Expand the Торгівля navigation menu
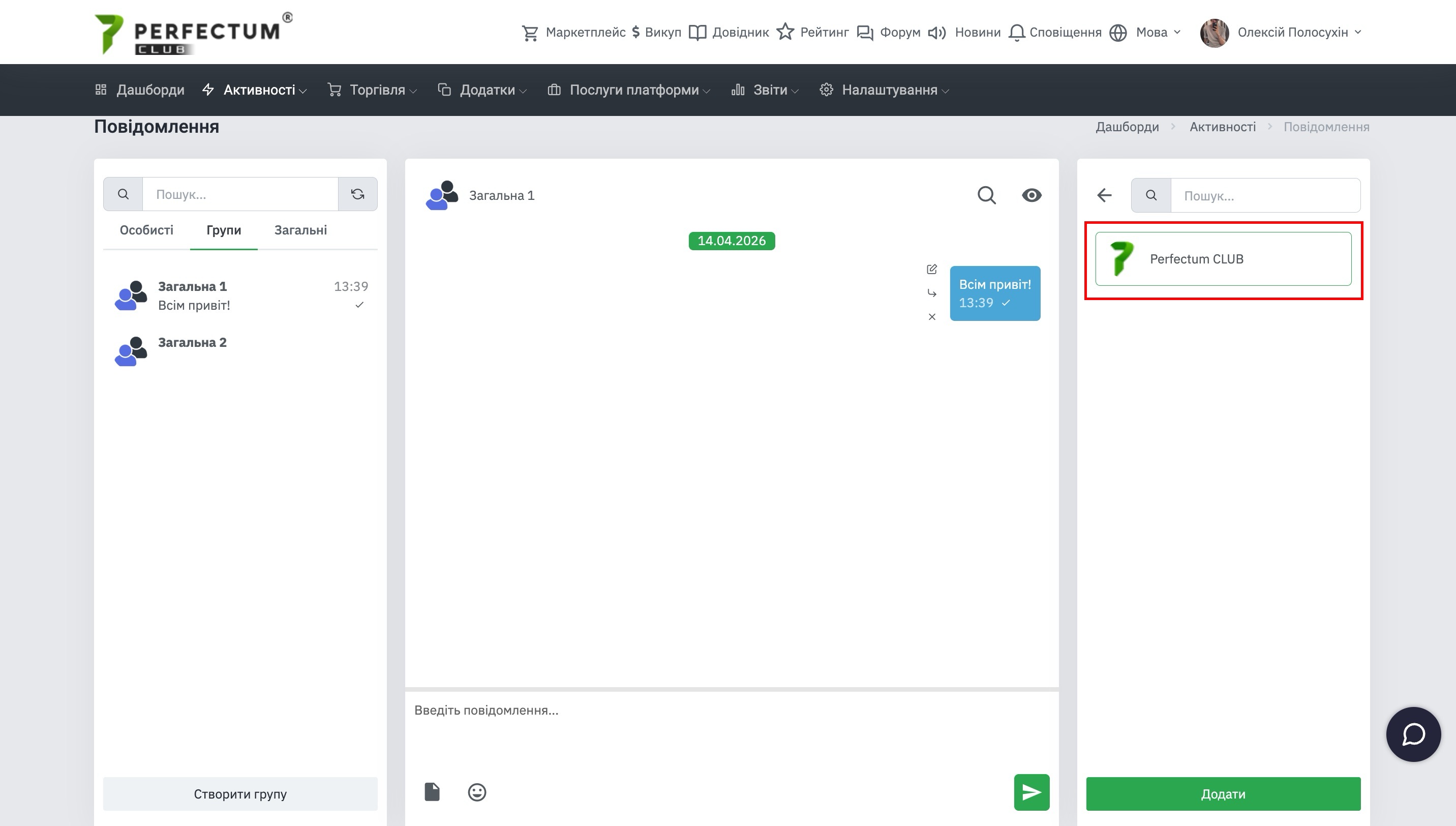This screenshot has height=826, width=1456. (x=377, y=90)
